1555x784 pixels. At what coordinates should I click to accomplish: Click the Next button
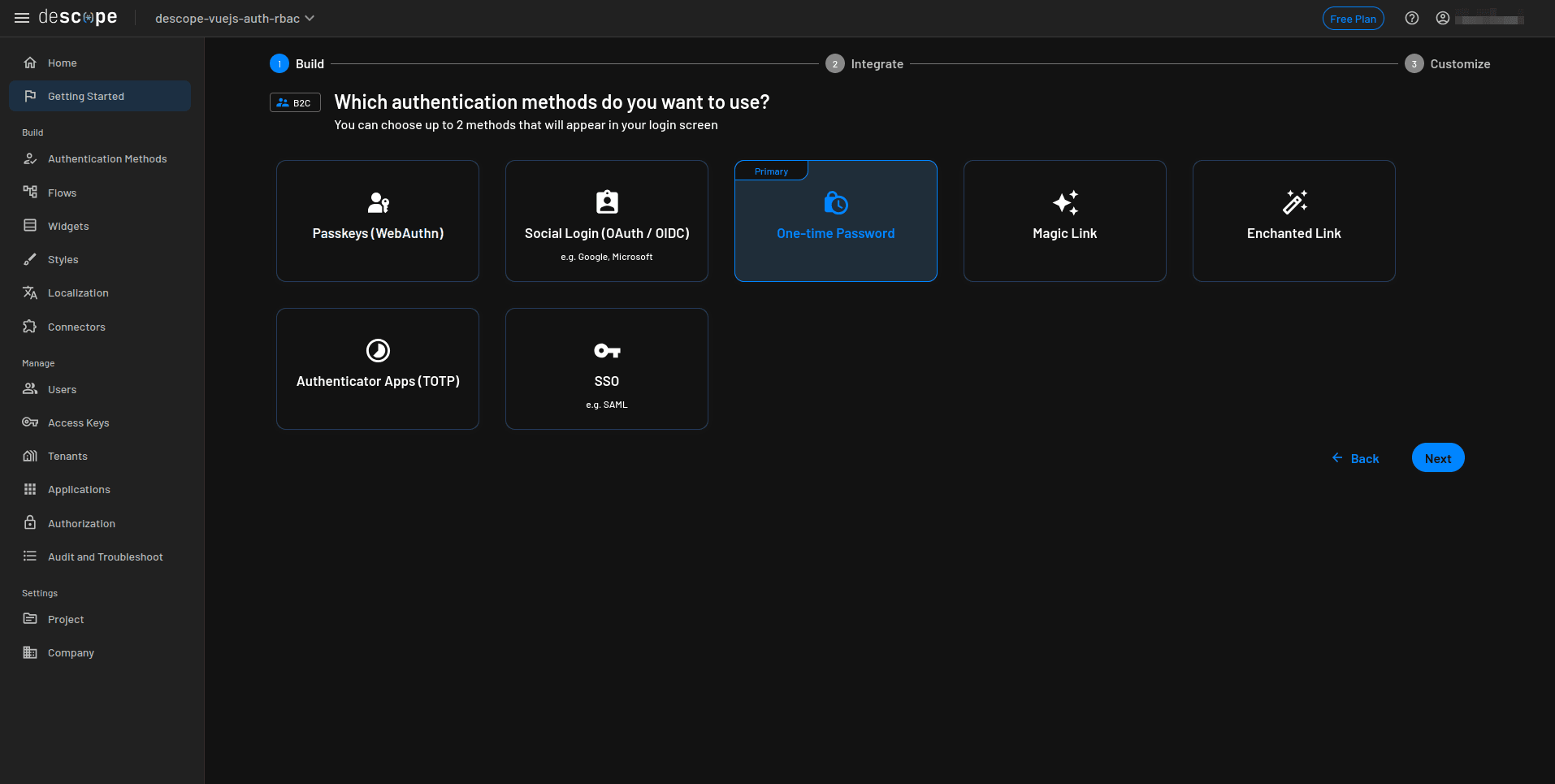[1437, 457]
